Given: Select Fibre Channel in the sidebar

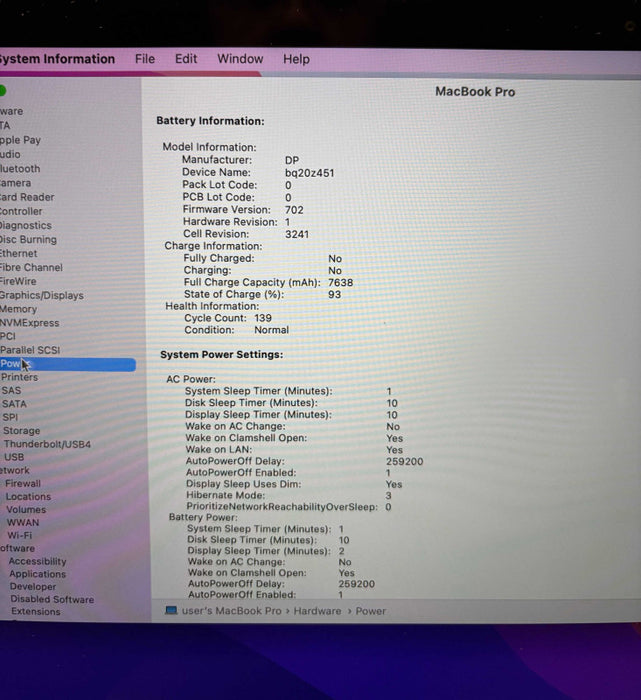Looking at the screenshot, I should [31, 267].
